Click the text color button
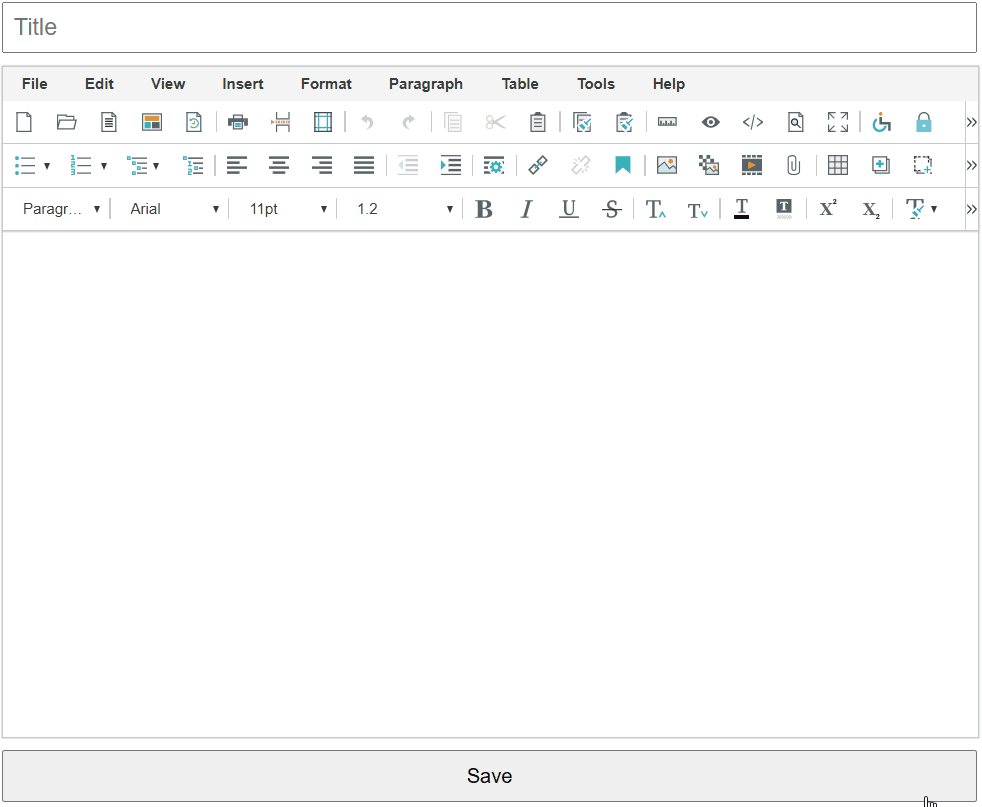Screen dimensions: 982x807 742,209
